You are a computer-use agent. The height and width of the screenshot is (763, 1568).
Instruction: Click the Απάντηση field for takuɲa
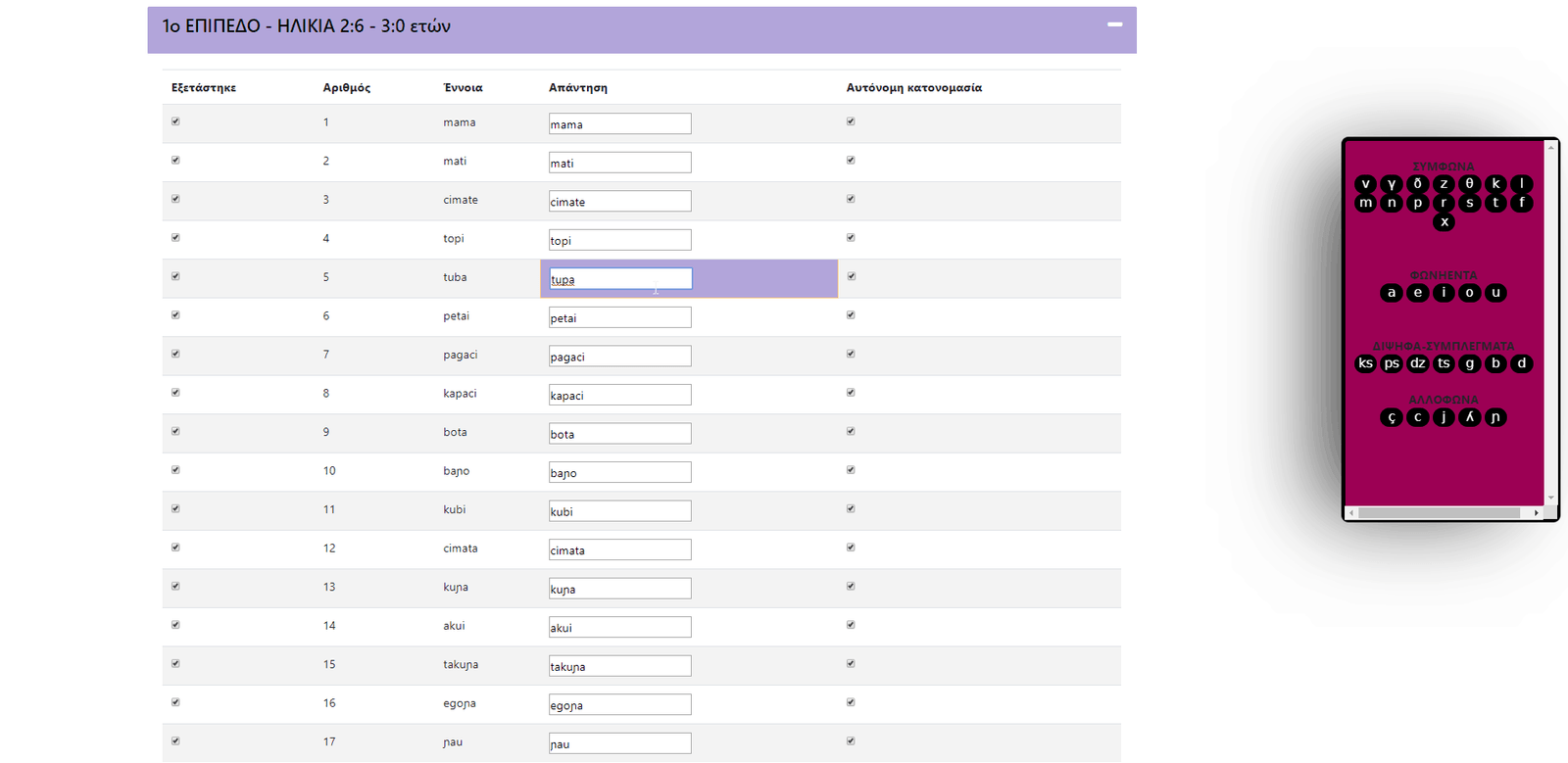(619, 666)
